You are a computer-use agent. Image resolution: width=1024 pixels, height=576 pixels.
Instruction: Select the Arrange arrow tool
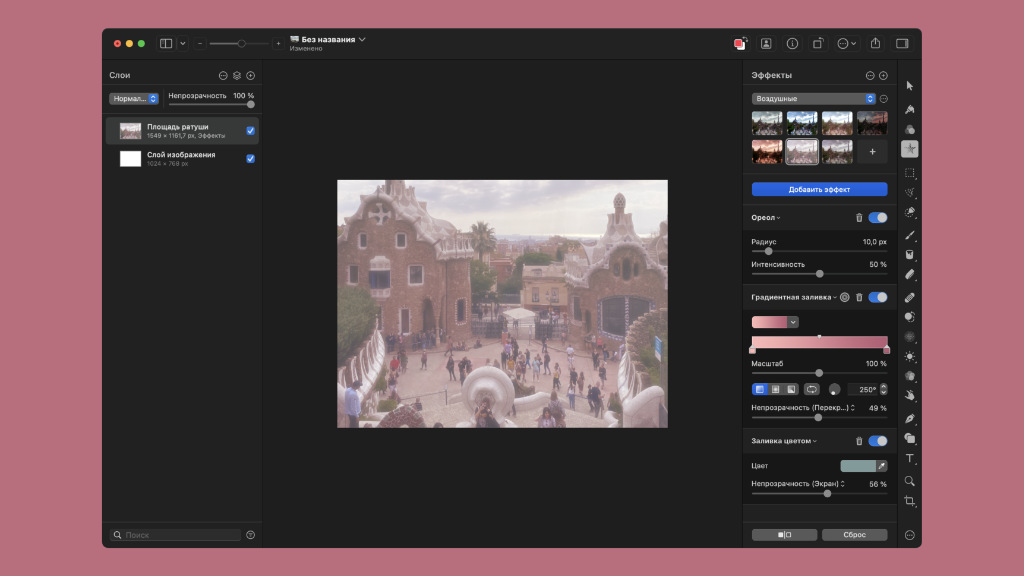click(x=910, y=87)
